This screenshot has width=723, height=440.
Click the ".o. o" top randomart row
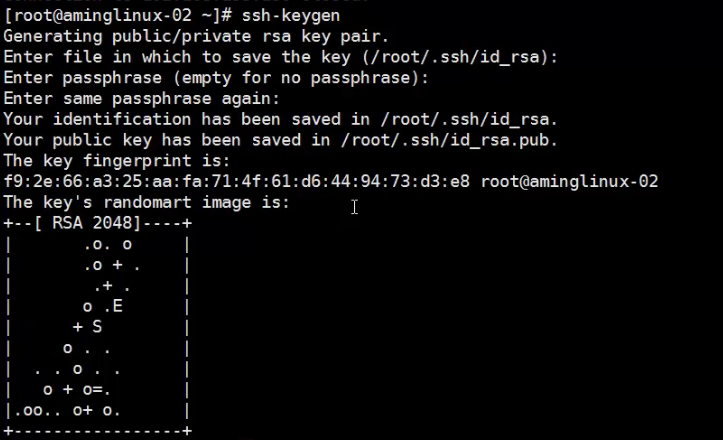coord(108,244)
